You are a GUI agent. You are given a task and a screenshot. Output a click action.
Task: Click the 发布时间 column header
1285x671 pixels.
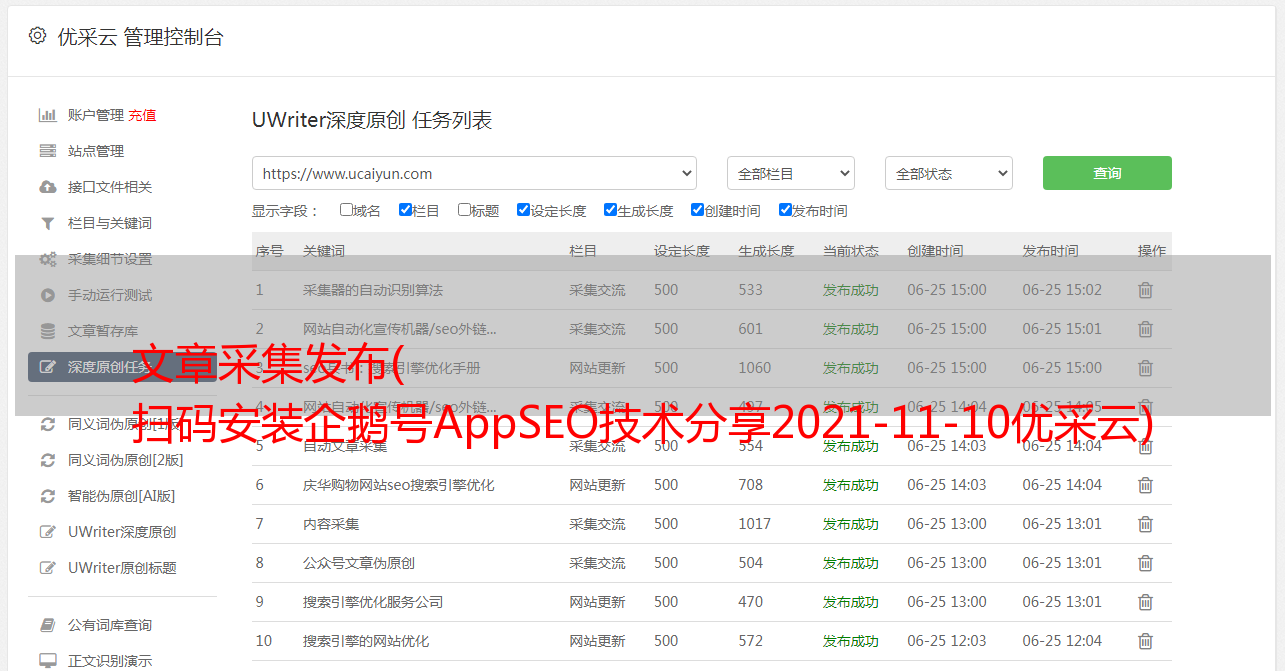[1050, 251]
